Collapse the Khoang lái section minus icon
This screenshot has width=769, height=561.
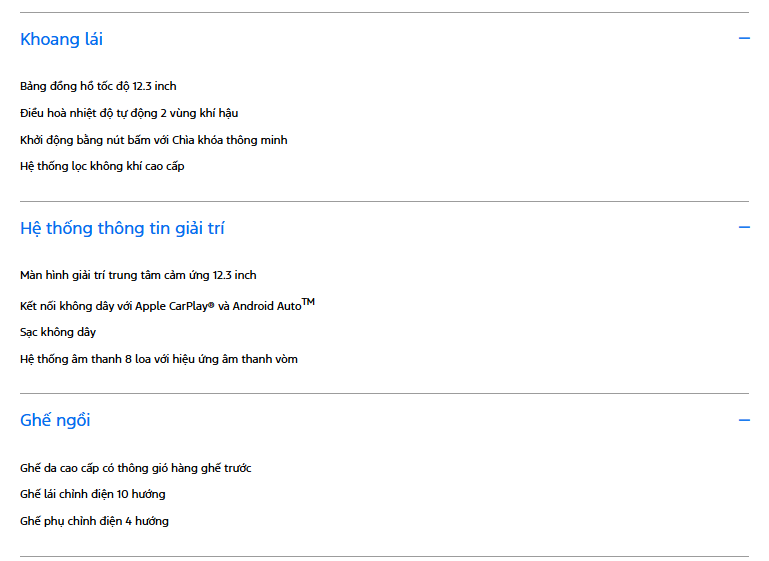click(744, 38)
